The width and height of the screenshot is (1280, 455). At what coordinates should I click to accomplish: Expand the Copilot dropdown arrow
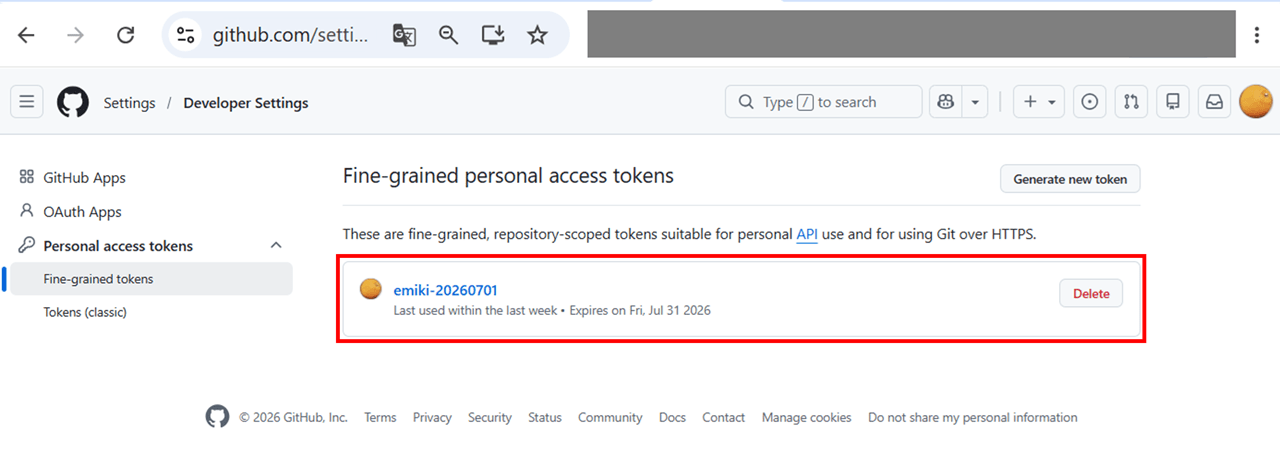pos(975,102)
